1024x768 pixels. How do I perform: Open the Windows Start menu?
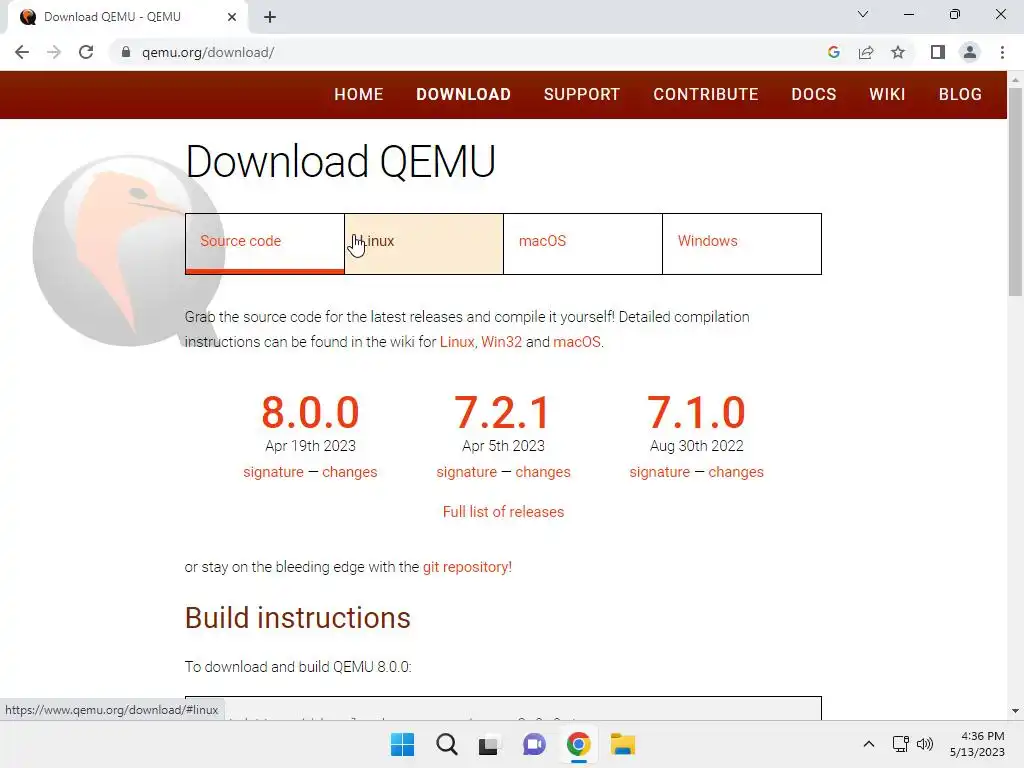(x=402, y=744)
